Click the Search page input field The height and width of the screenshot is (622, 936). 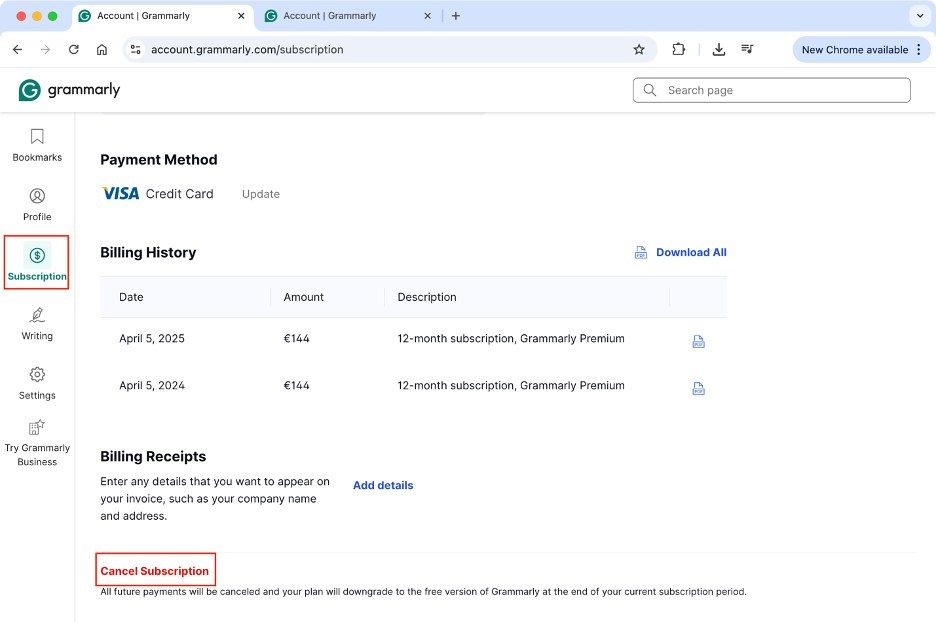[771, 89]
